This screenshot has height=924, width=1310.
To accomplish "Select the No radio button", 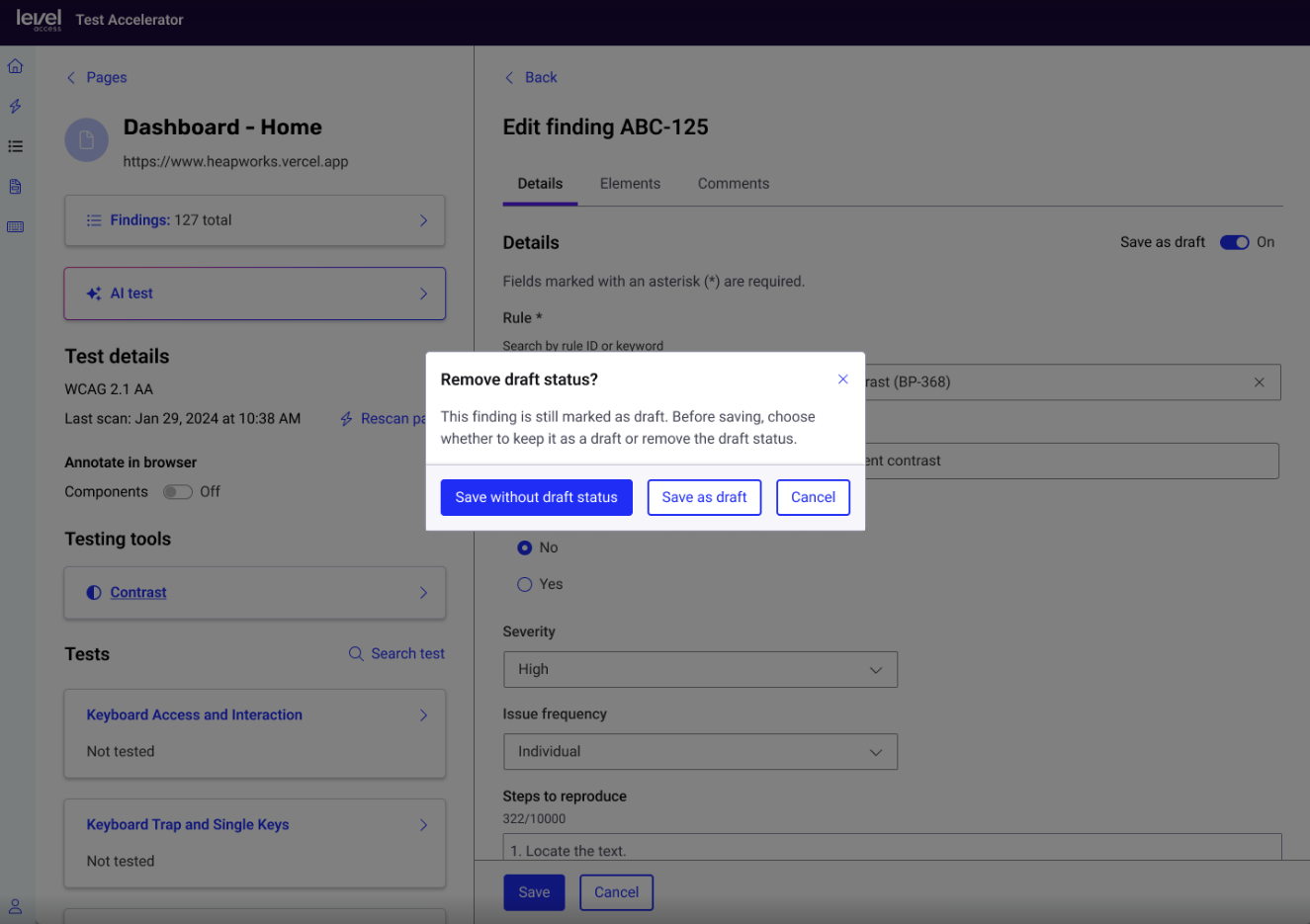I will pyautogui.click(x=524, y=547).
